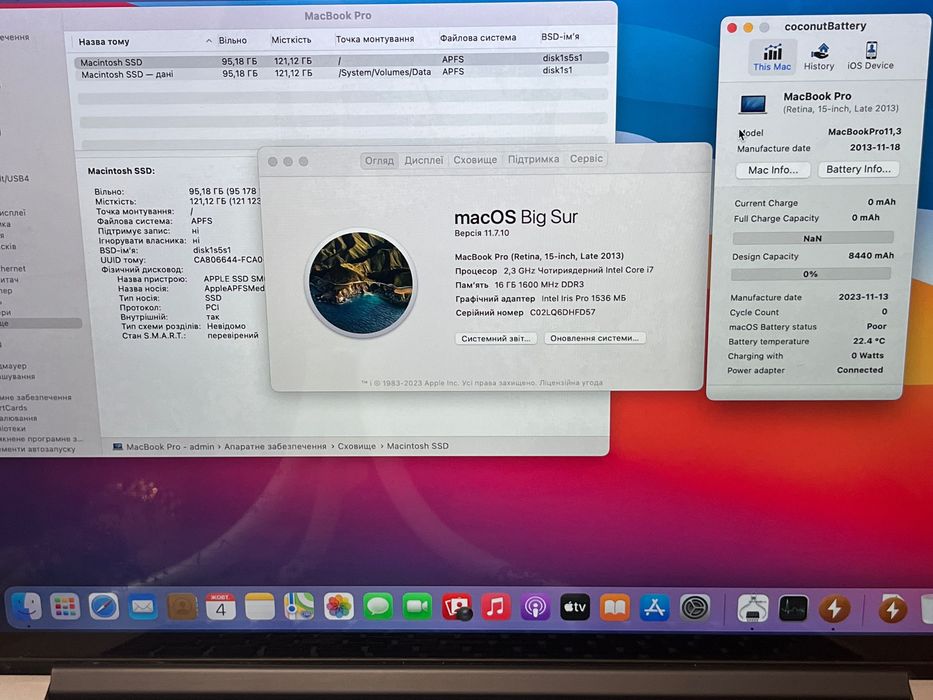This screenshot has height=700, width=933.
Task: Open System Preferences gear icon
Action: coord(694,608)
